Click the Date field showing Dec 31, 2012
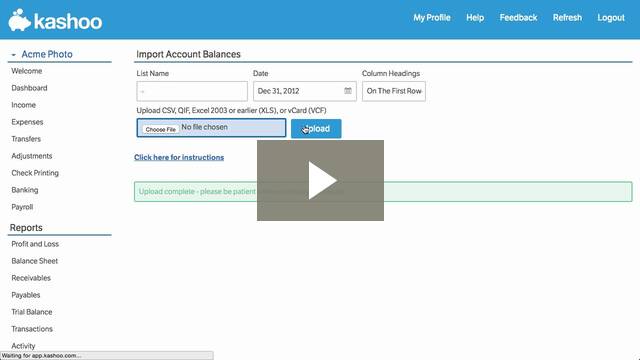The image size is (640, 360). coord(304,91)
